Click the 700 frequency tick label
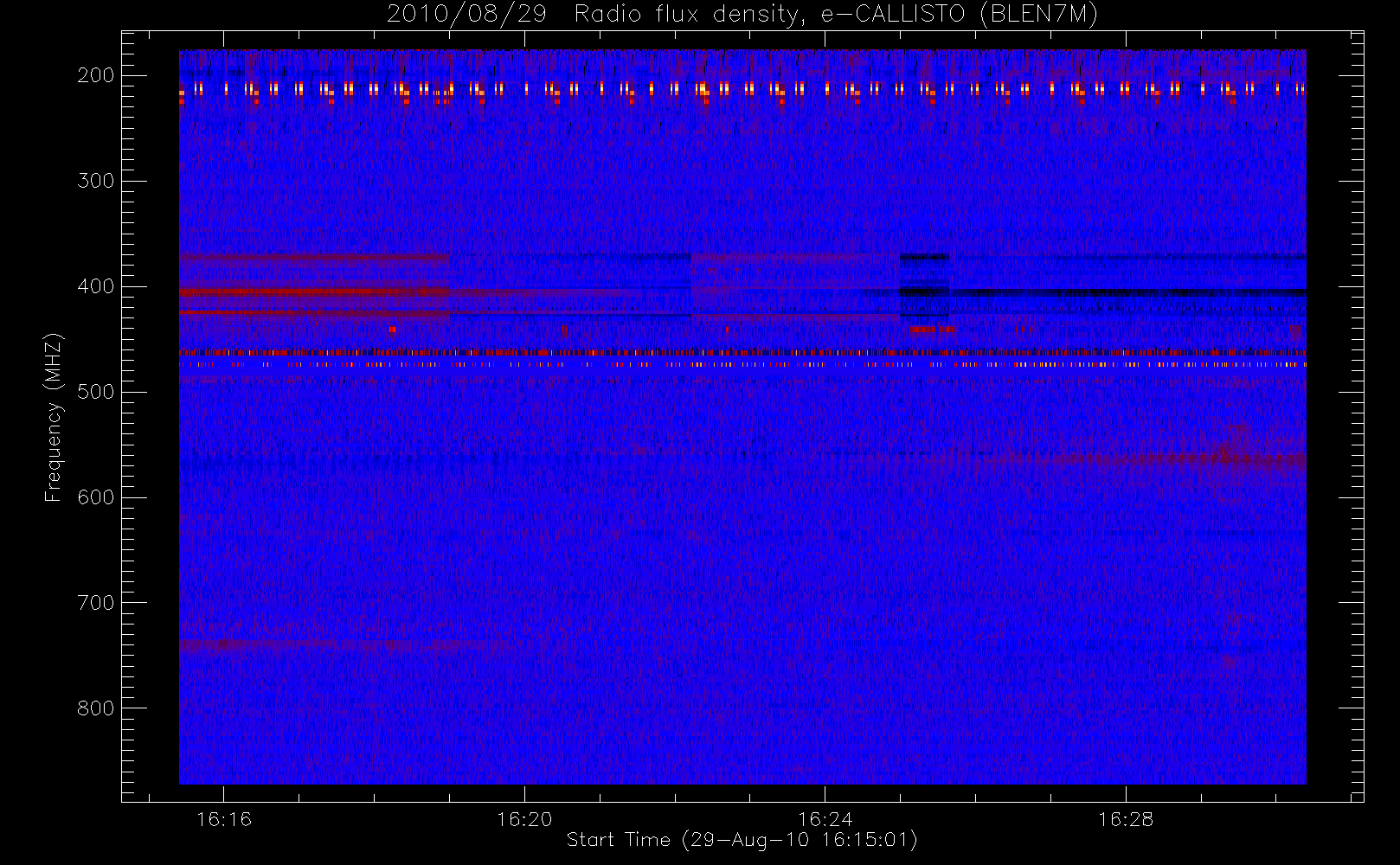Screen dimensions: 1400x865 click(95, 603)
